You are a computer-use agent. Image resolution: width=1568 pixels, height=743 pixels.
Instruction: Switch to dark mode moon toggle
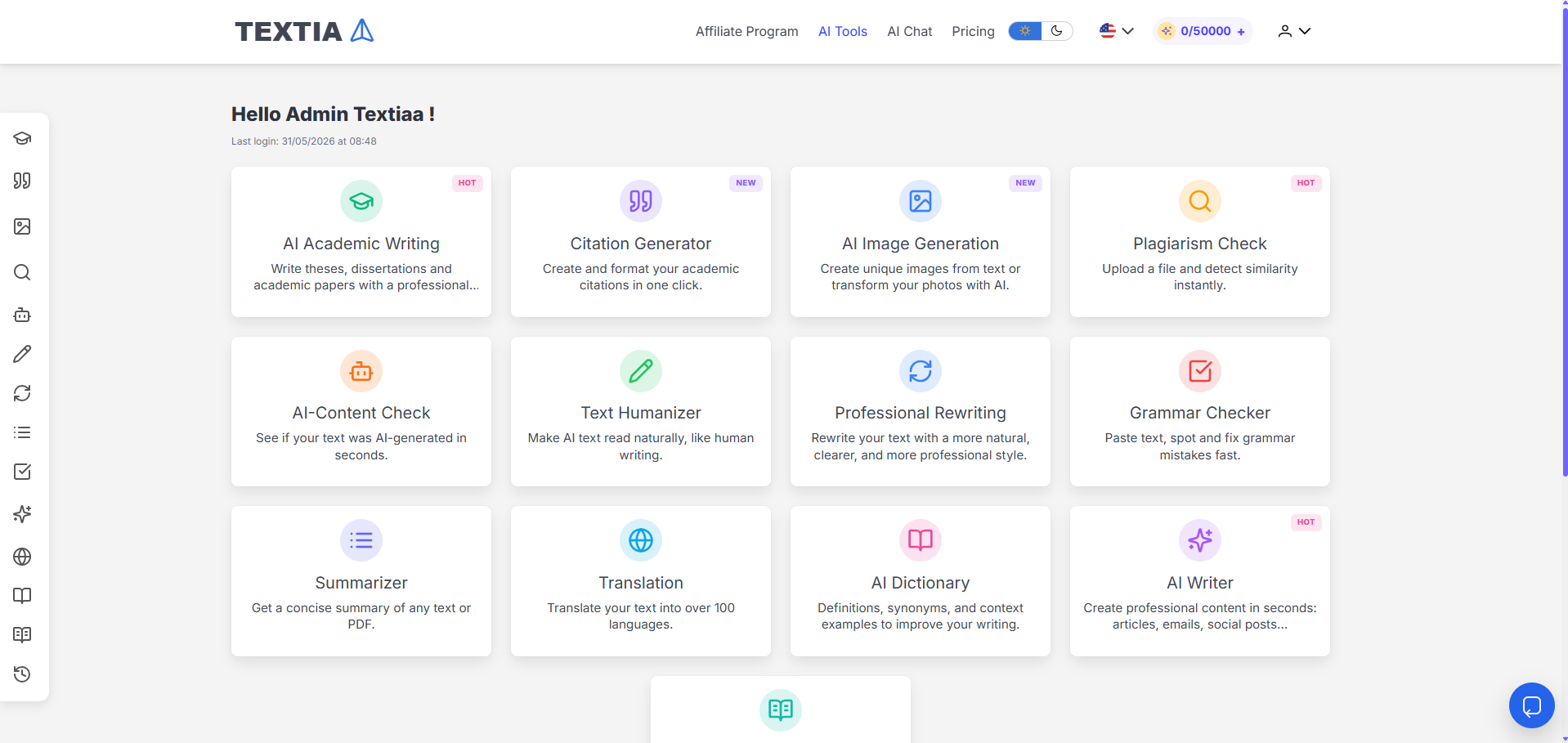pyautogui.click(x=1057, y=31)
